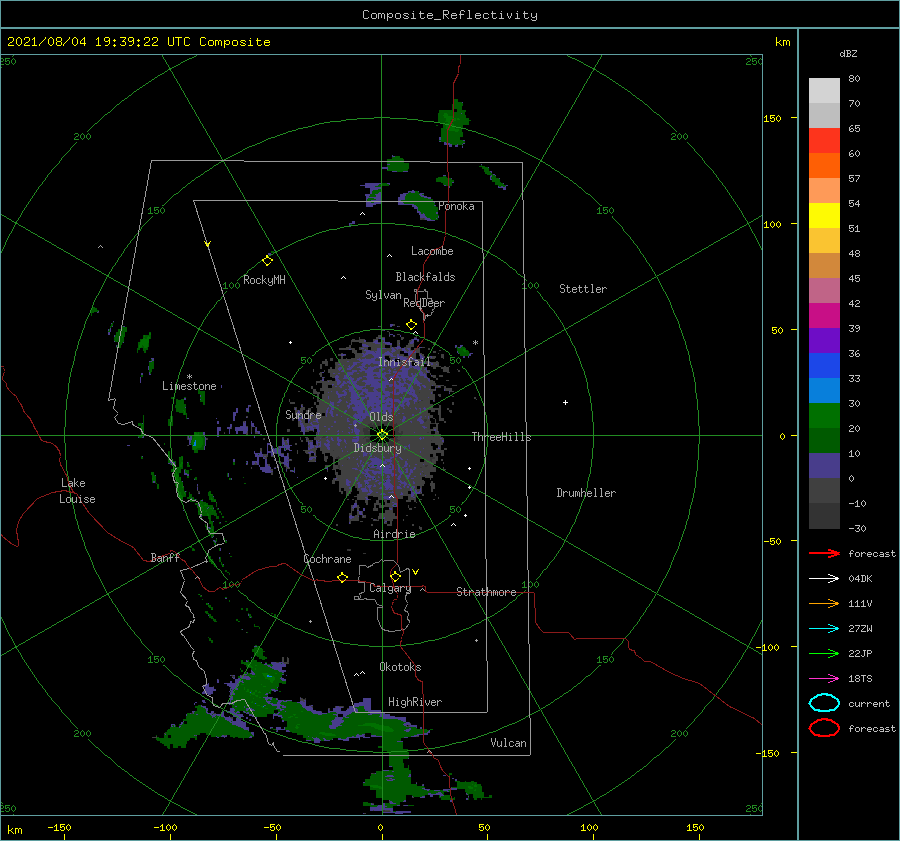
Task: Select the magenta 42 dBZ color swatch
Action: tap(824, 316)
